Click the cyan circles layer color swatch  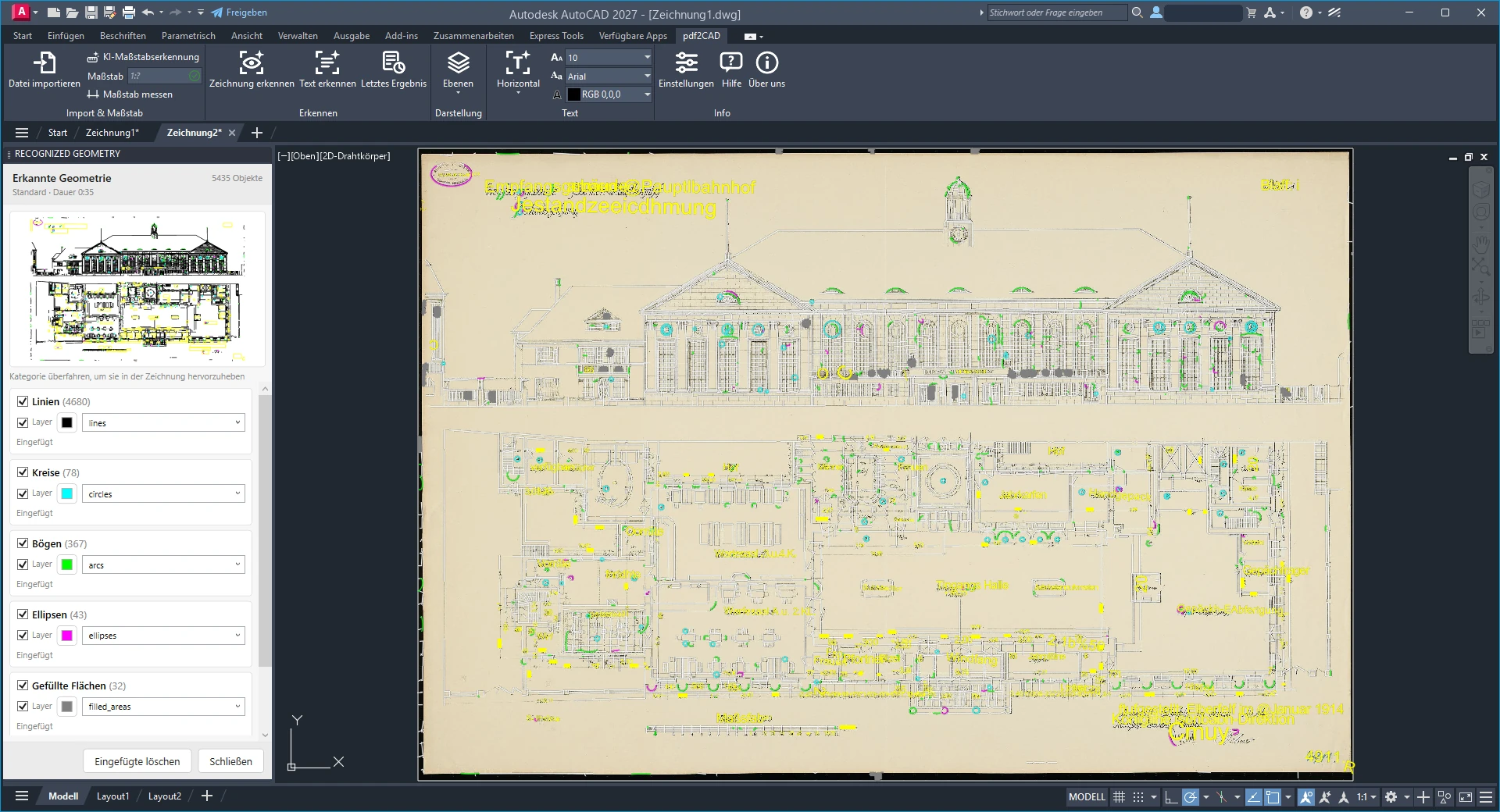[67, 493]
